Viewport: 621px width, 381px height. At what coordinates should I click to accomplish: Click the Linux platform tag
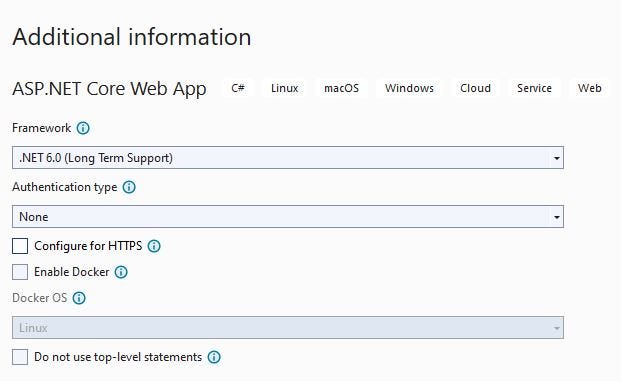(x=284, y=88)
